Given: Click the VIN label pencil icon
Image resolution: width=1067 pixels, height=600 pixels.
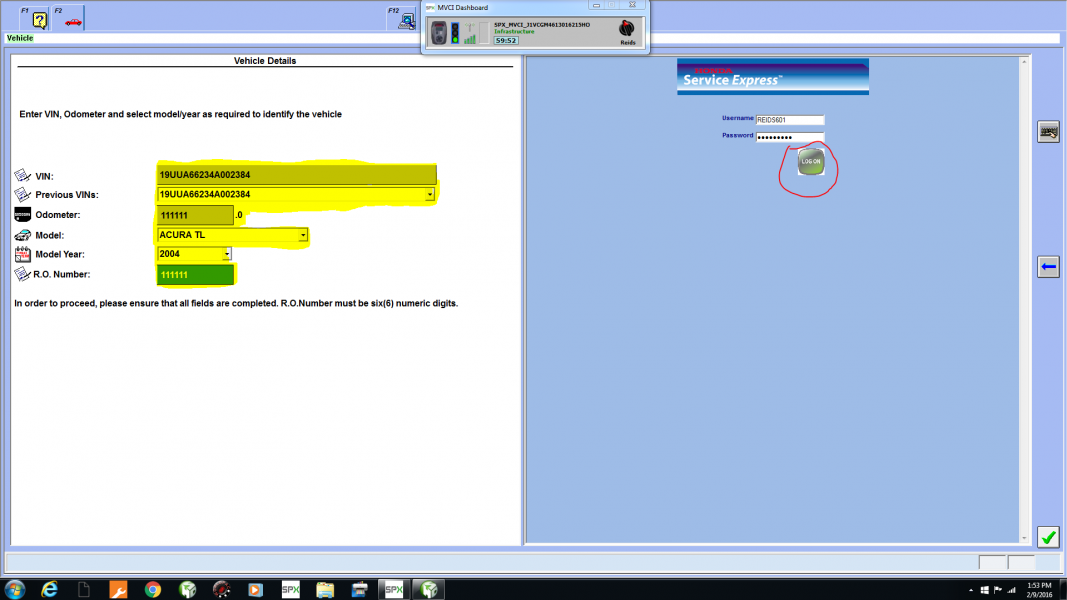Looking at the screenshot, I should tap(22, 176).
